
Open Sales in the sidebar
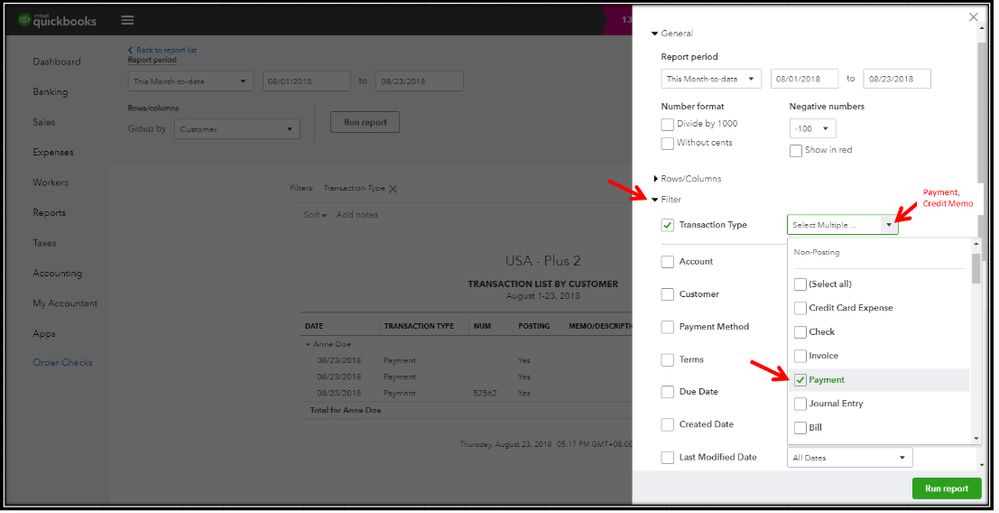[44, 122]
